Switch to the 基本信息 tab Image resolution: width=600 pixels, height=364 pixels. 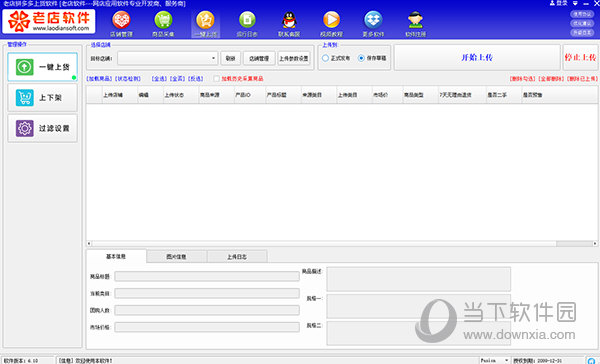116,256
